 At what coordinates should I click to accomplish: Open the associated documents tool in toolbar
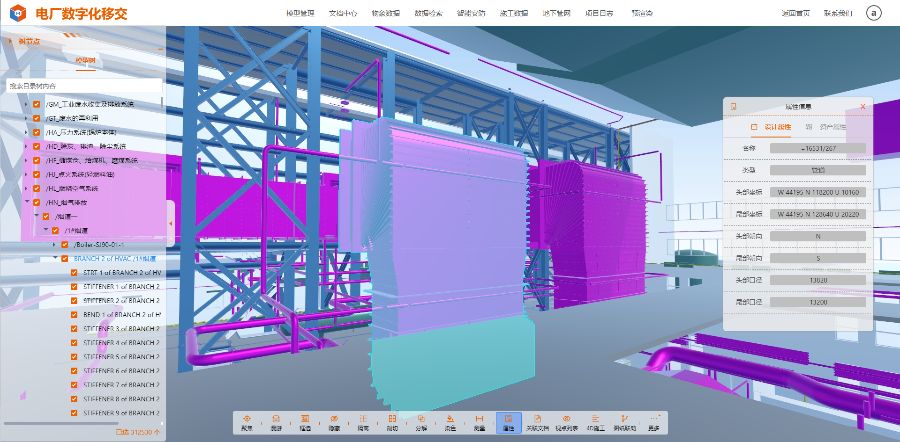(x=537, y=422)
